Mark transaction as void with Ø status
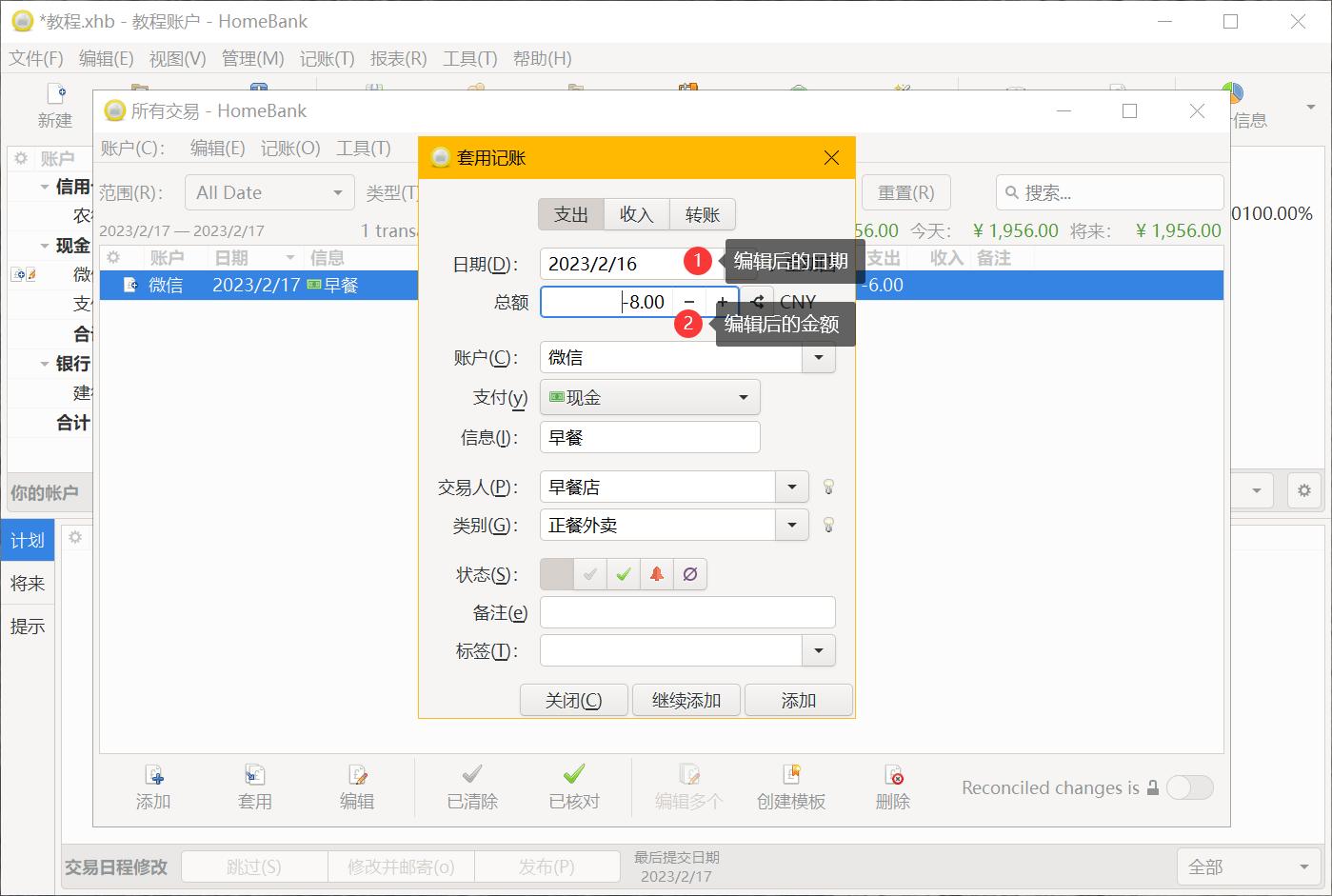This screenshot has width=1332, height=896. (690, 574)
